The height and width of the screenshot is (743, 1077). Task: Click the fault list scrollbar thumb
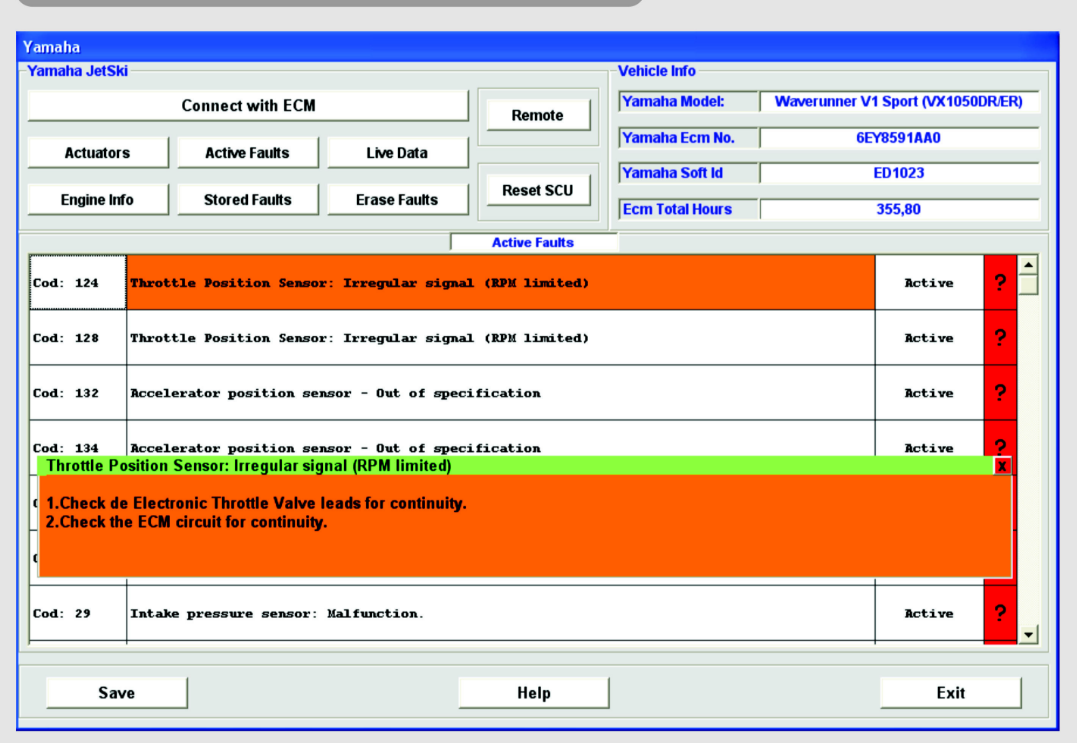[1028, 285]
